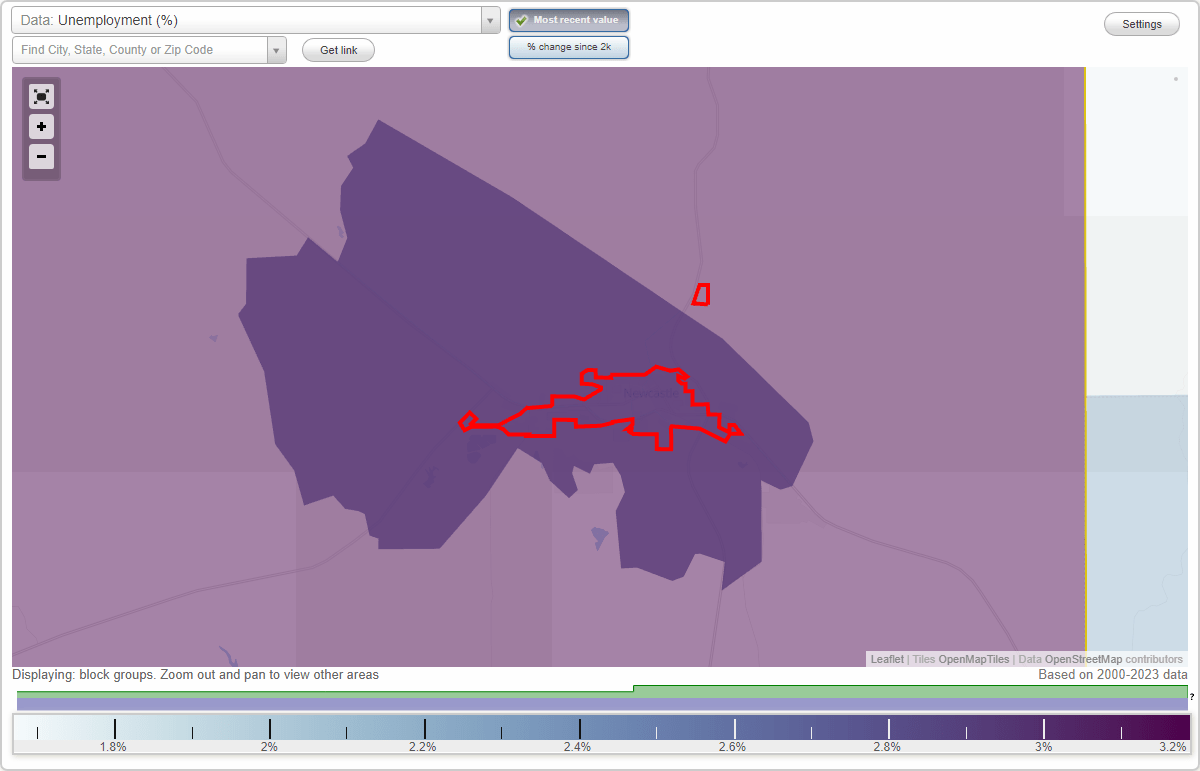This screenshot has height=771, width=1200.
Task: Open the Data field's dropdown arrow
Action: (489, 19)
